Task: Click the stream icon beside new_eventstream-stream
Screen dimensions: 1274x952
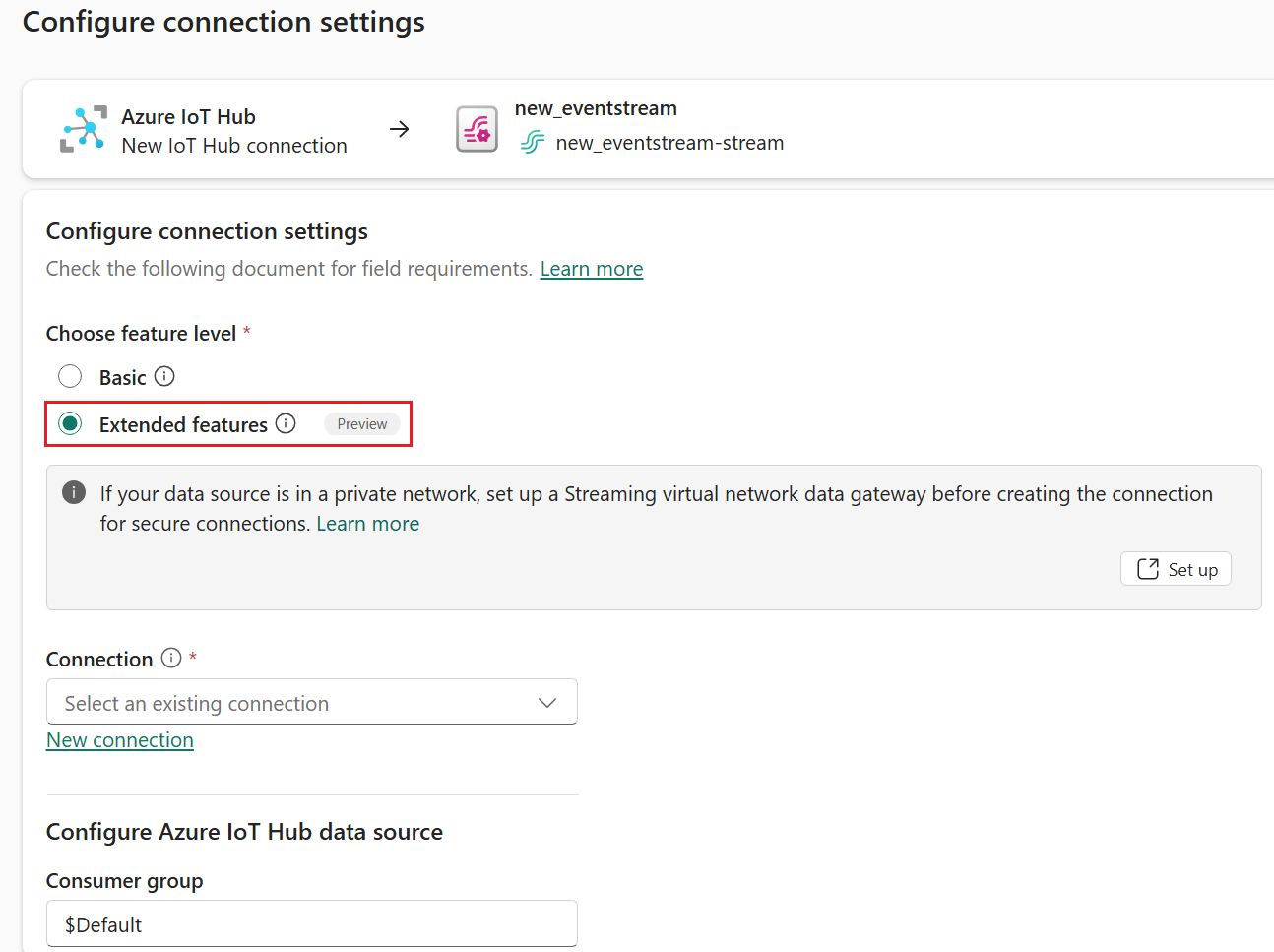Action: click(x=533, y=143)
